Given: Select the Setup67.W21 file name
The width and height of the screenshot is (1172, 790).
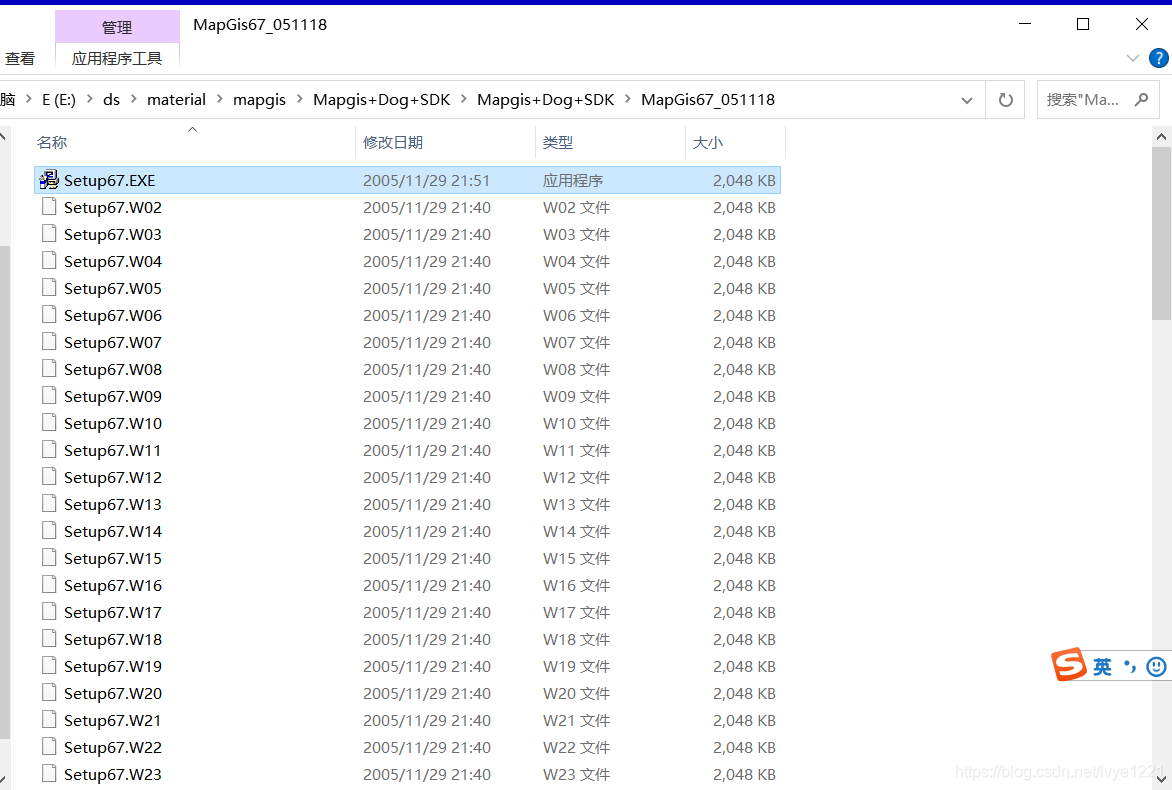Looking at the screenshot, I should point(112,720).
